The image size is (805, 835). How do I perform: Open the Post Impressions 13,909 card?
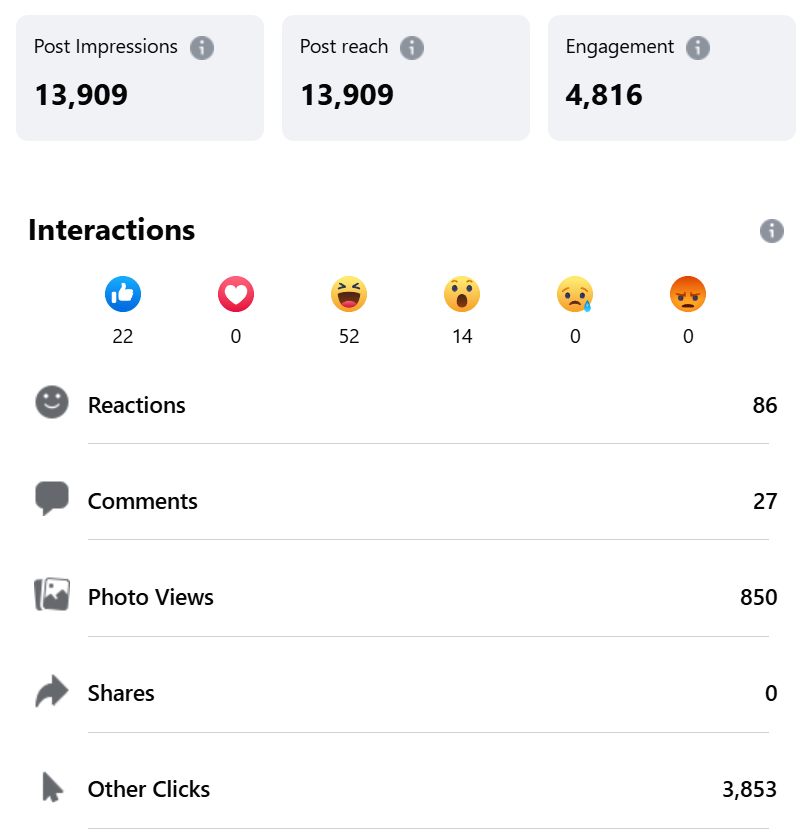click(140, 78)
